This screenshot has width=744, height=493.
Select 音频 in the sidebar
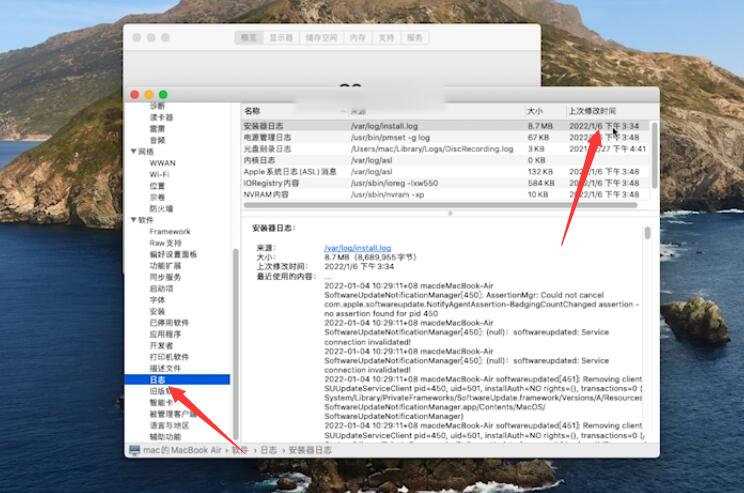158,140
